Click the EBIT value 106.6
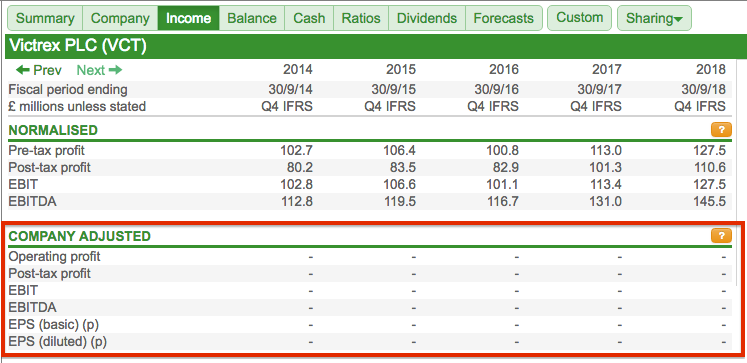Screen dimensions: 747x363 click(400, 184)
